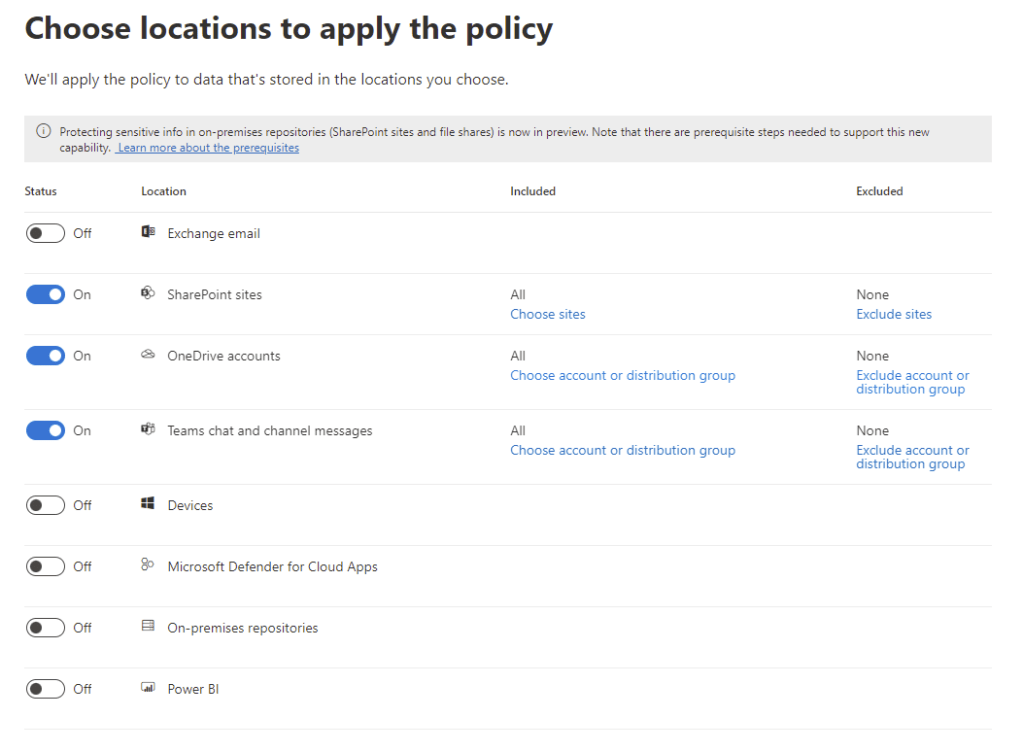Click the info icon in the preview banner

point(43,131)
